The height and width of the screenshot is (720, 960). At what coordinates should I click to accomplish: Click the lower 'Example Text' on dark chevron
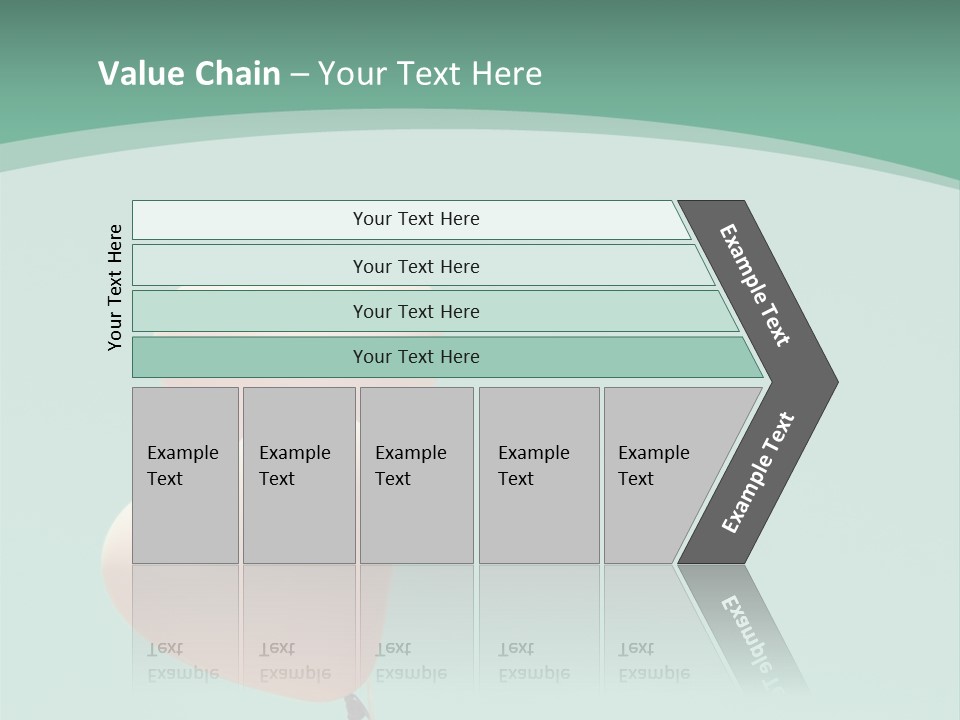point(758,472)
